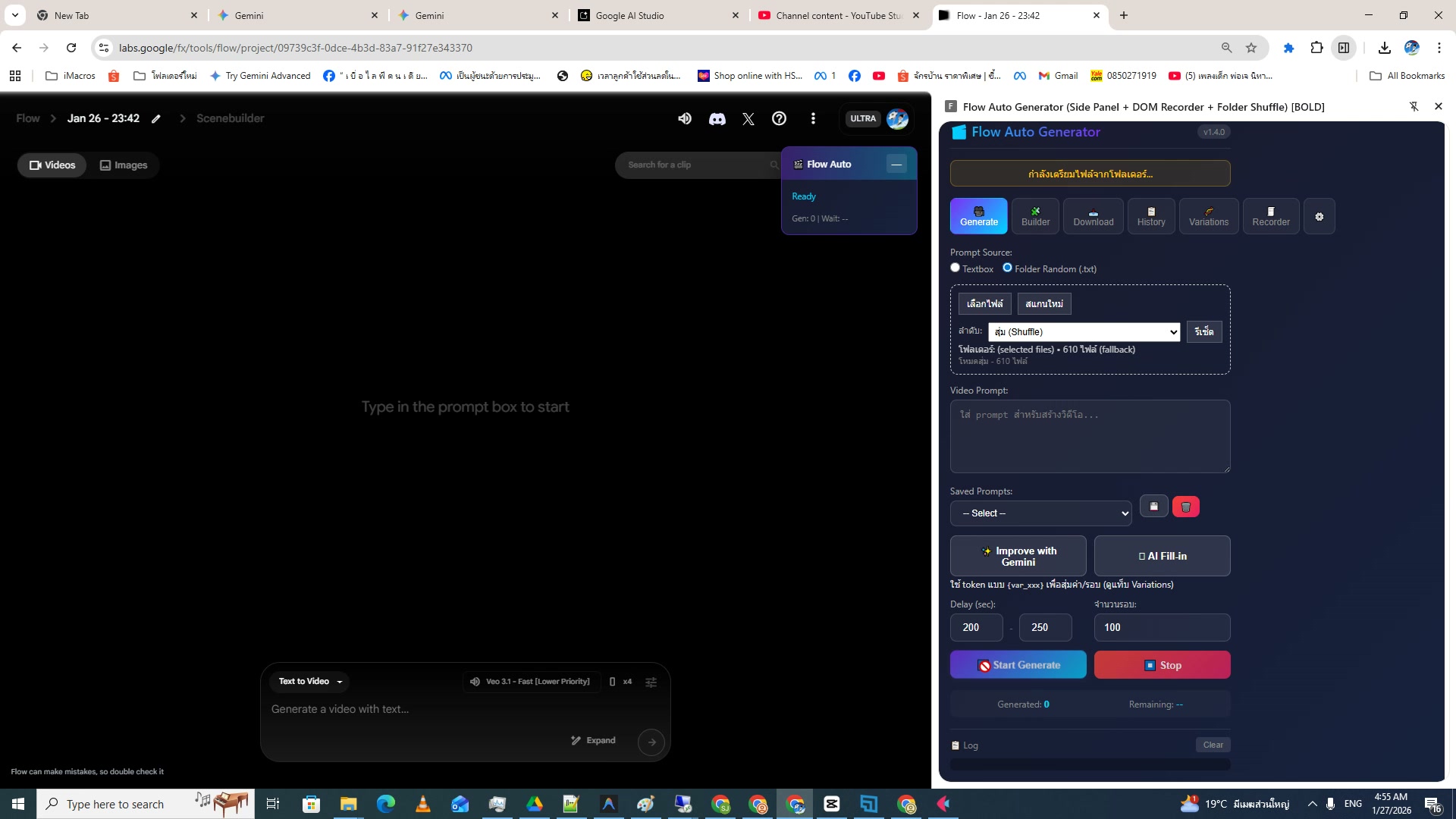Expand the Text to Video mode dropdown
Image resolution: width=1456 pixels, height=819 pixels.
309,681
